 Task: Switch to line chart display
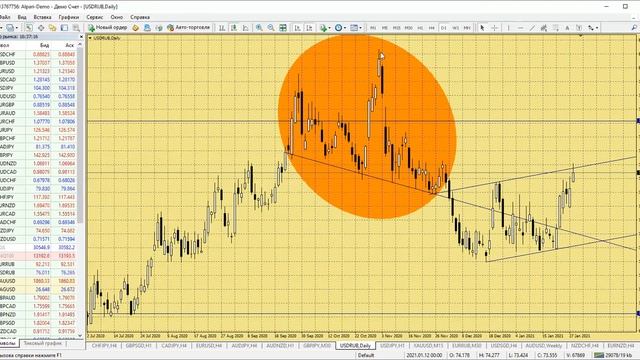(245, 28)
